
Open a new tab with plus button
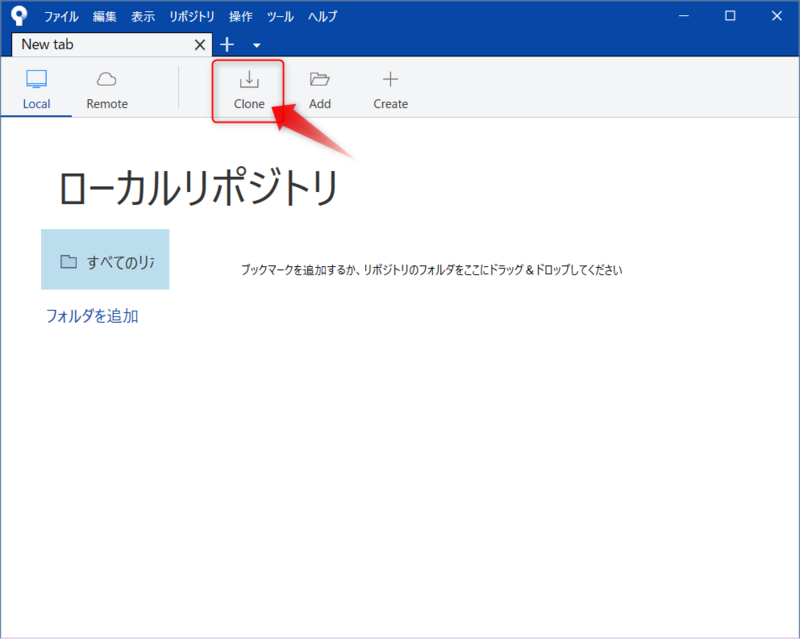click(x=227, y=45)
